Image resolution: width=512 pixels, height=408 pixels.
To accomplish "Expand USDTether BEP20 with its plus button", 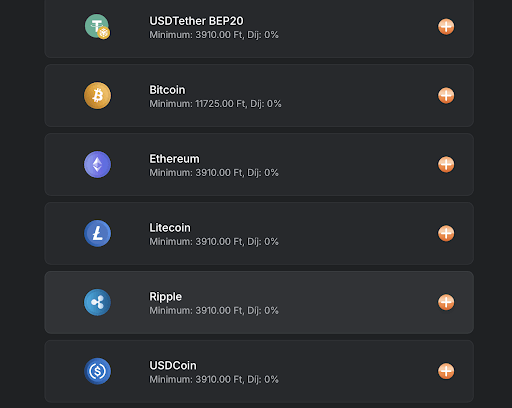I will 446,27.
